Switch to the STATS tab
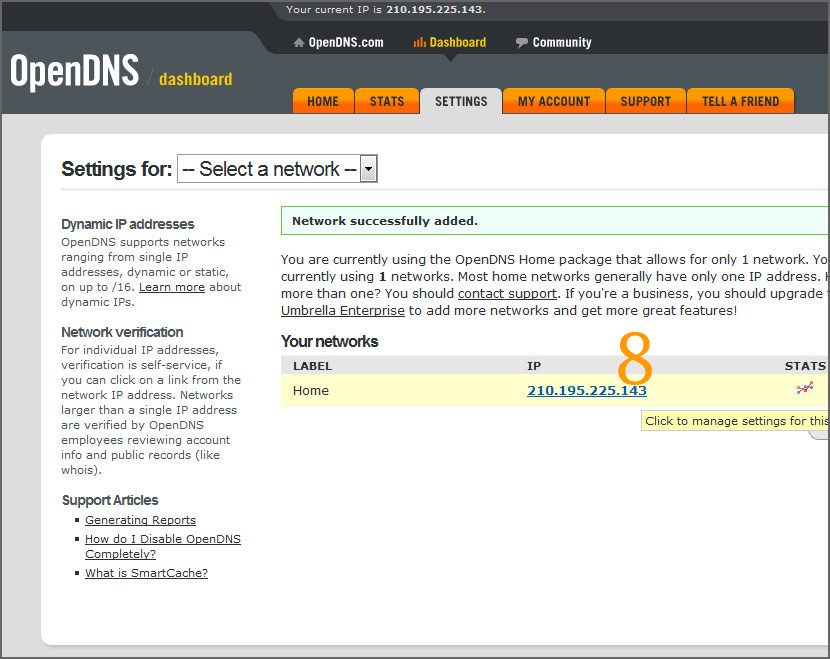This screenshot has height=659, width=830. tap(387, 101)
